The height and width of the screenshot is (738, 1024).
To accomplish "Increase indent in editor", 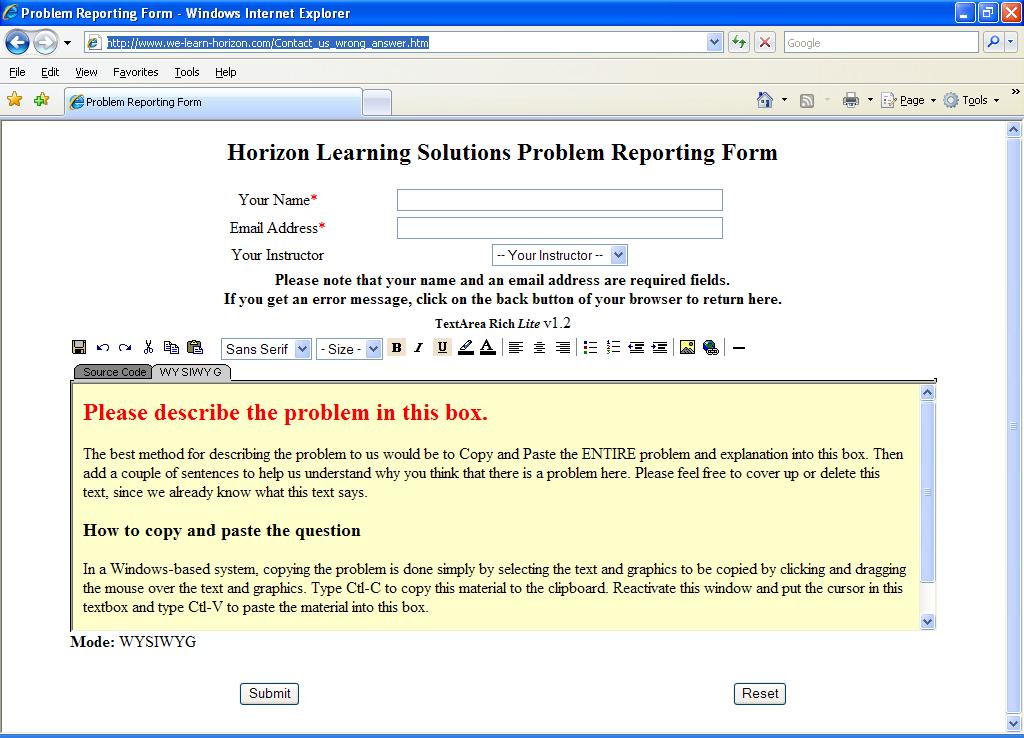I will (660, 348).
